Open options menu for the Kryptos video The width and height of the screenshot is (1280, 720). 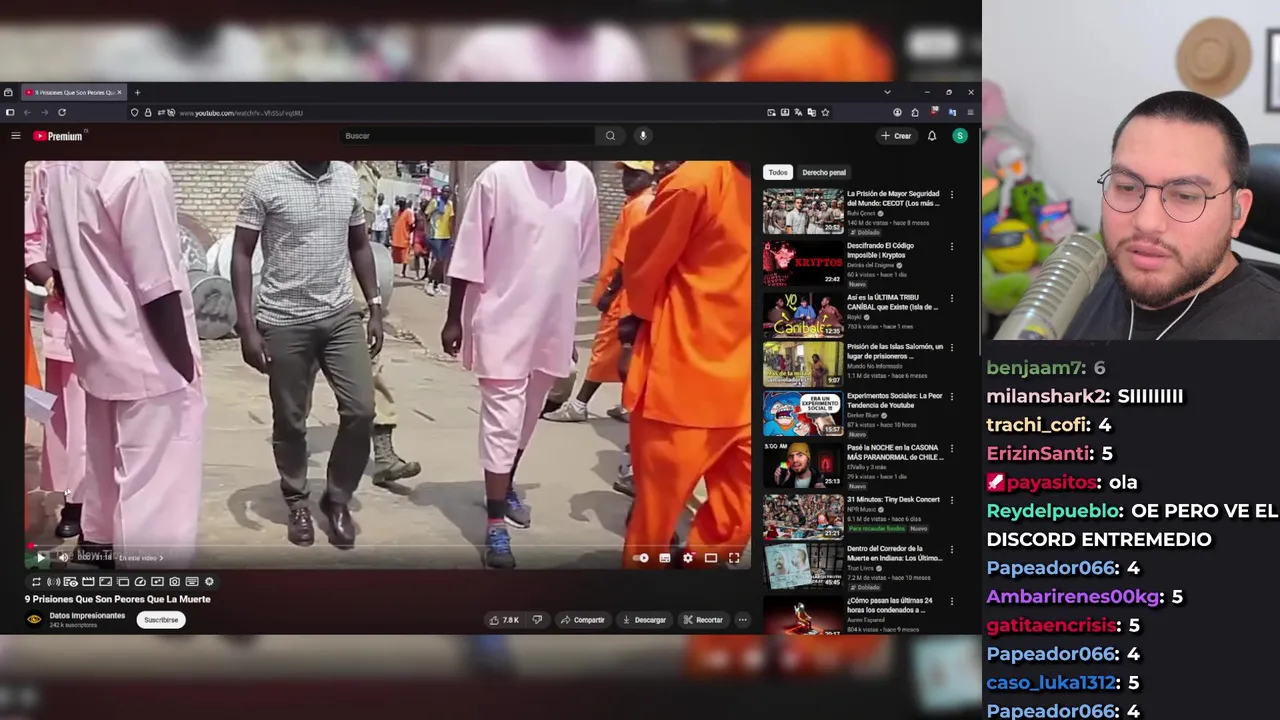pyautogui.click(x=951, y=246)
